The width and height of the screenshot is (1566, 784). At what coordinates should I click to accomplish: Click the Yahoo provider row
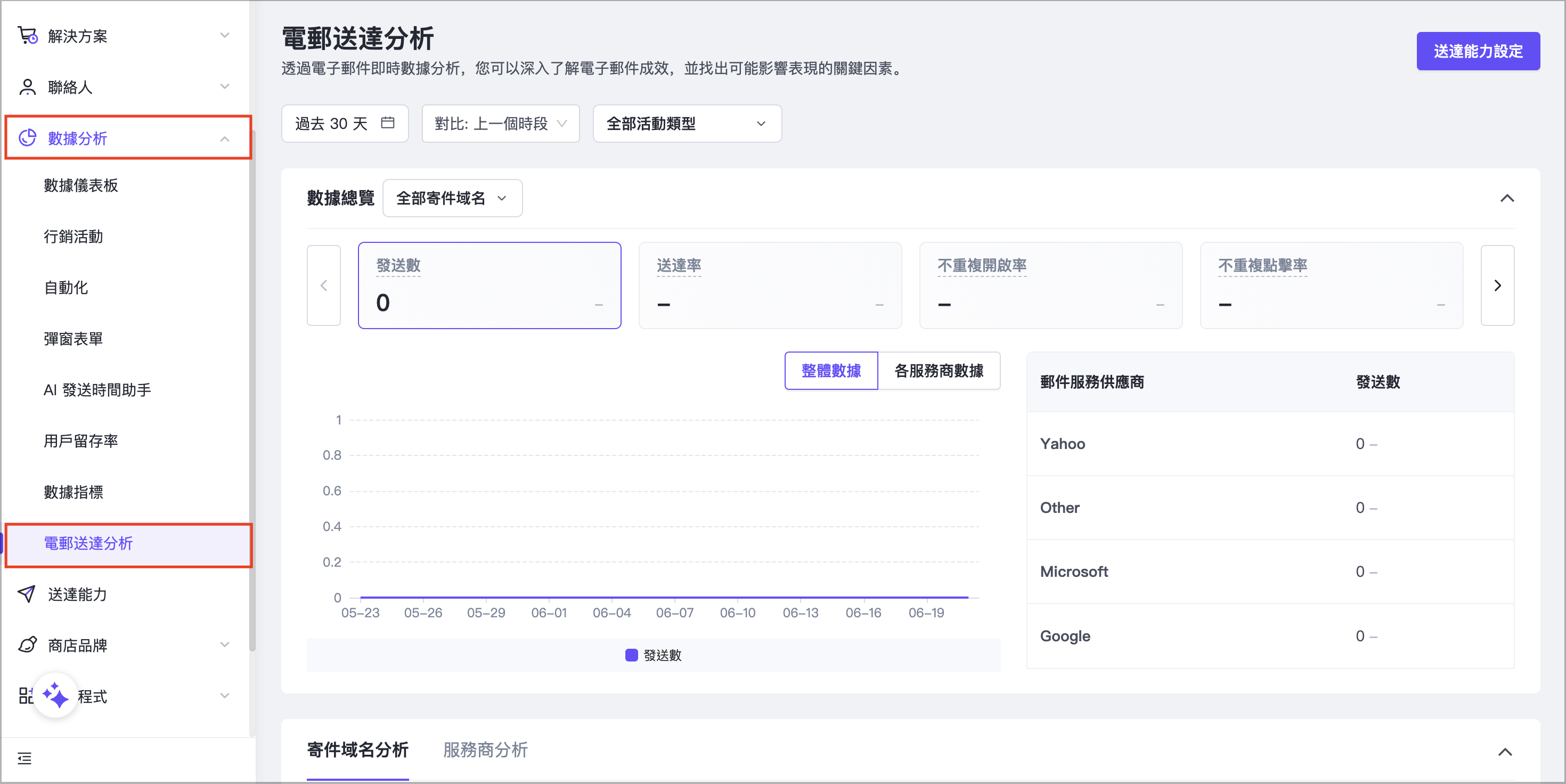pyautogui.click(x=1270, y=444)
